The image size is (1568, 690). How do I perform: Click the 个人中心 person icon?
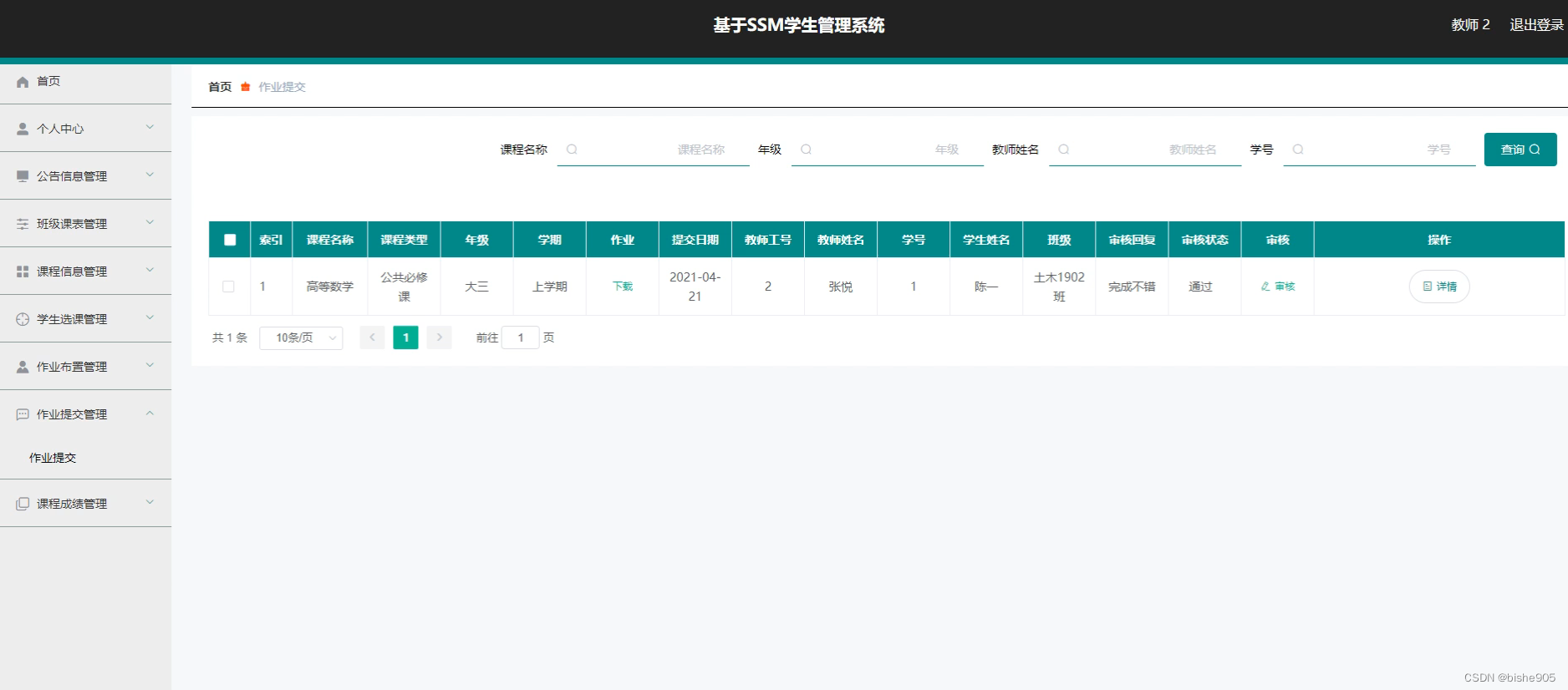[x=23, y=129]
